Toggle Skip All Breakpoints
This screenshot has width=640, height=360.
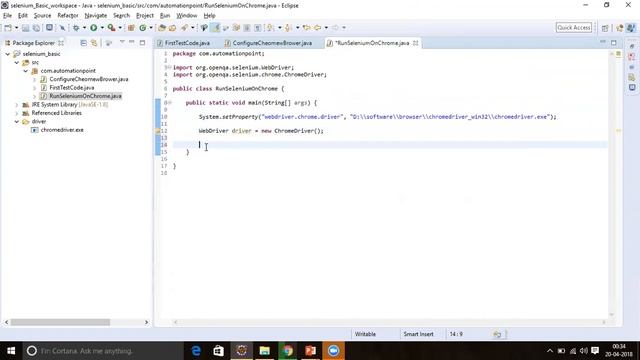(62, 28)
